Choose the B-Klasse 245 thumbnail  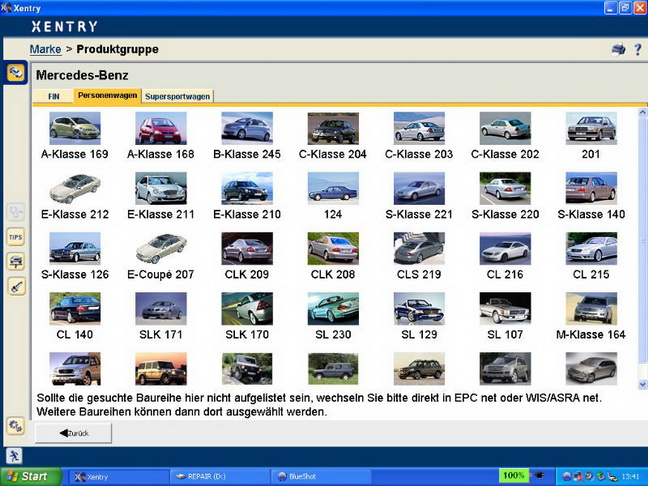click(247, 128)
